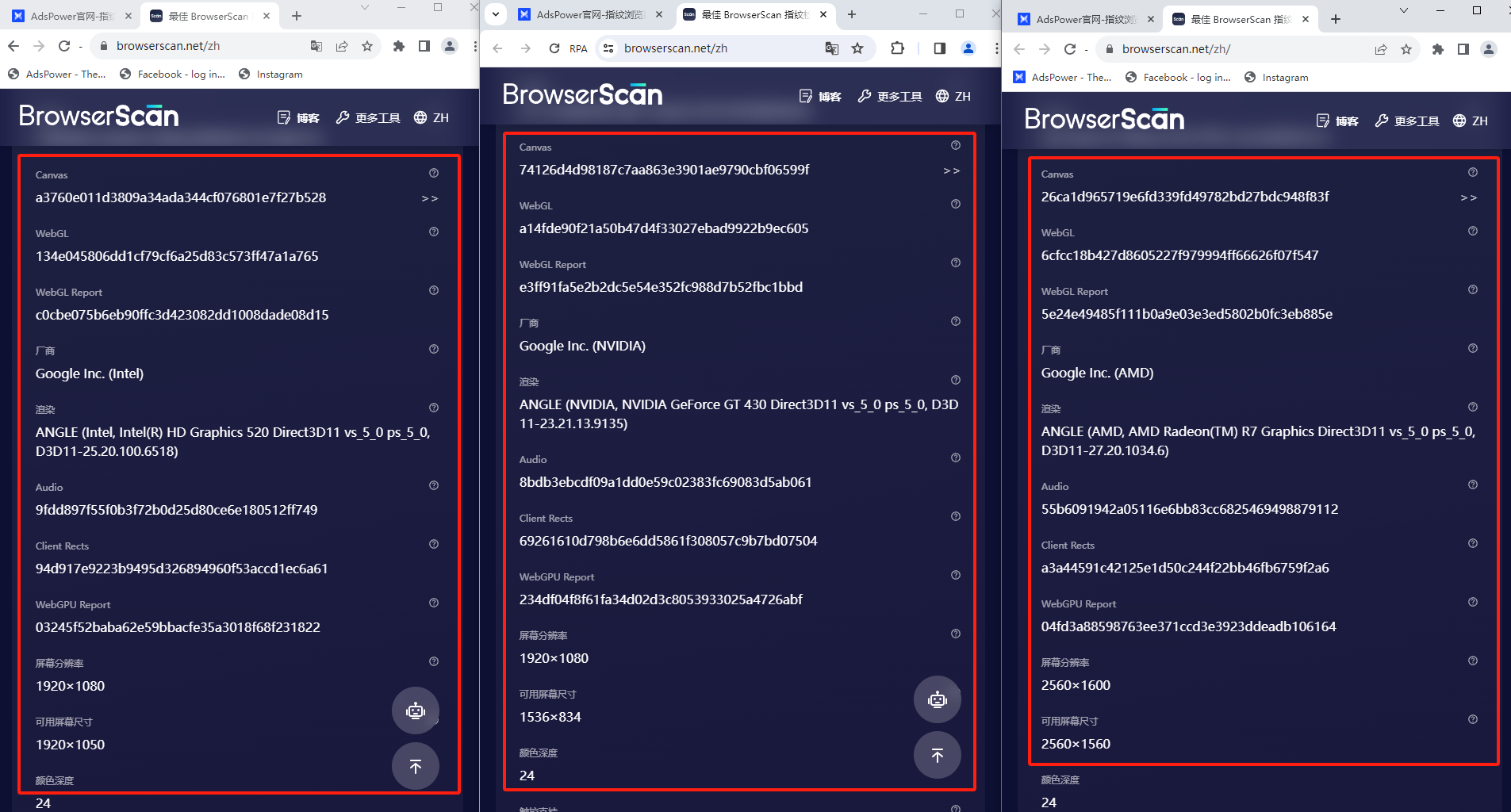This screenshot has height=812, width=1511.
Task: Open Facebook bookmark in left window
Action: pos(172,74)
